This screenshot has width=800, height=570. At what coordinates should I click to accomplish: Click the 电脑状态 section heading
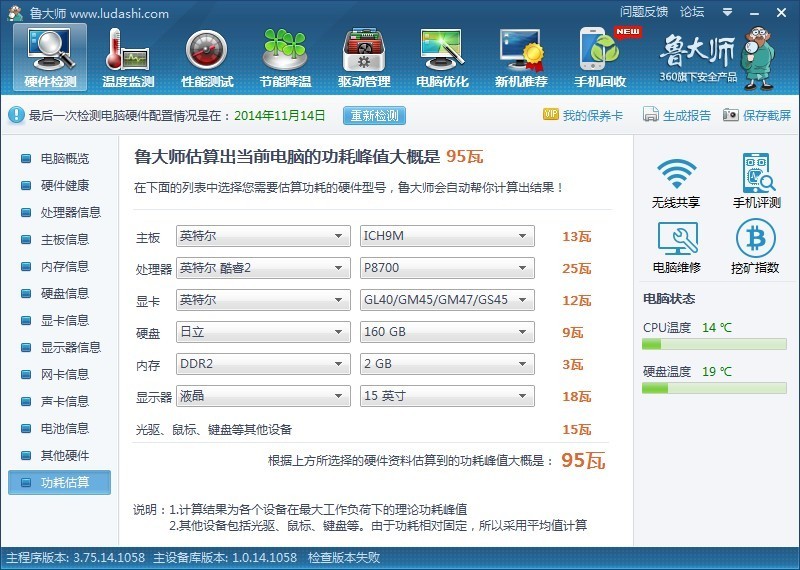tap(669, 299)
